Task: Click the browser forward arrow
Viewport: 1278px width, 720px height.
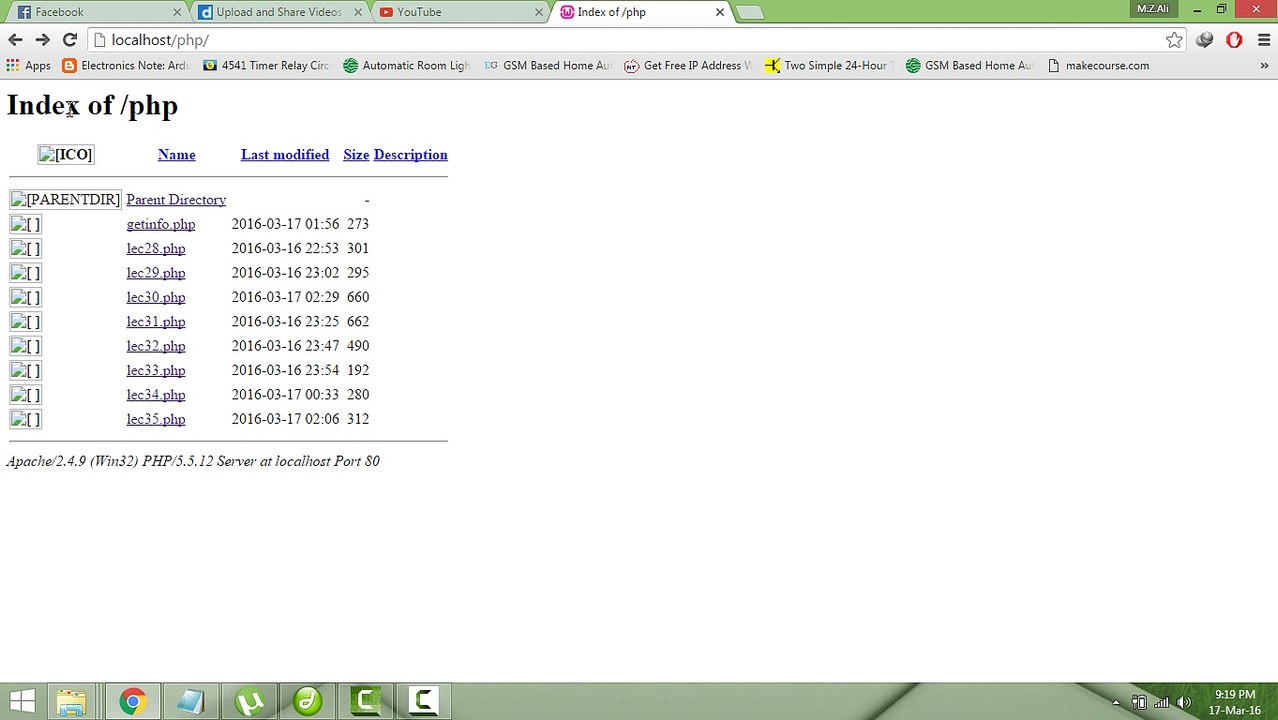Action: pos(42,40)
